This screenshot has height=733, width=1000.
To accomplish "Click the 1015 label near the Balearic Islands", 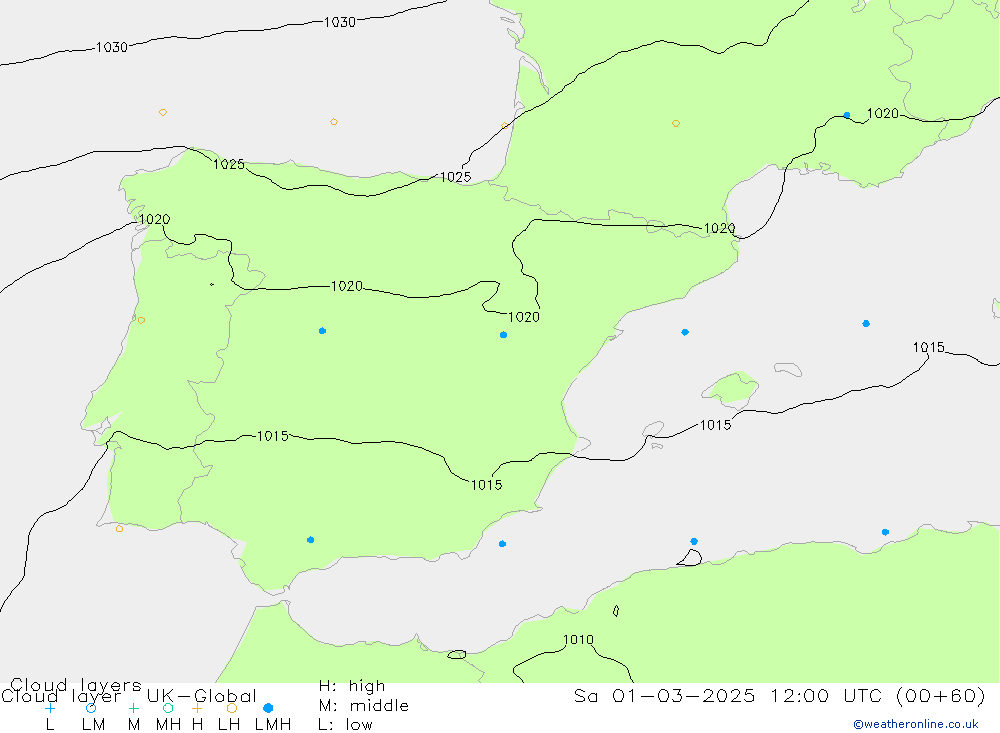I will (x=716, y=425).
